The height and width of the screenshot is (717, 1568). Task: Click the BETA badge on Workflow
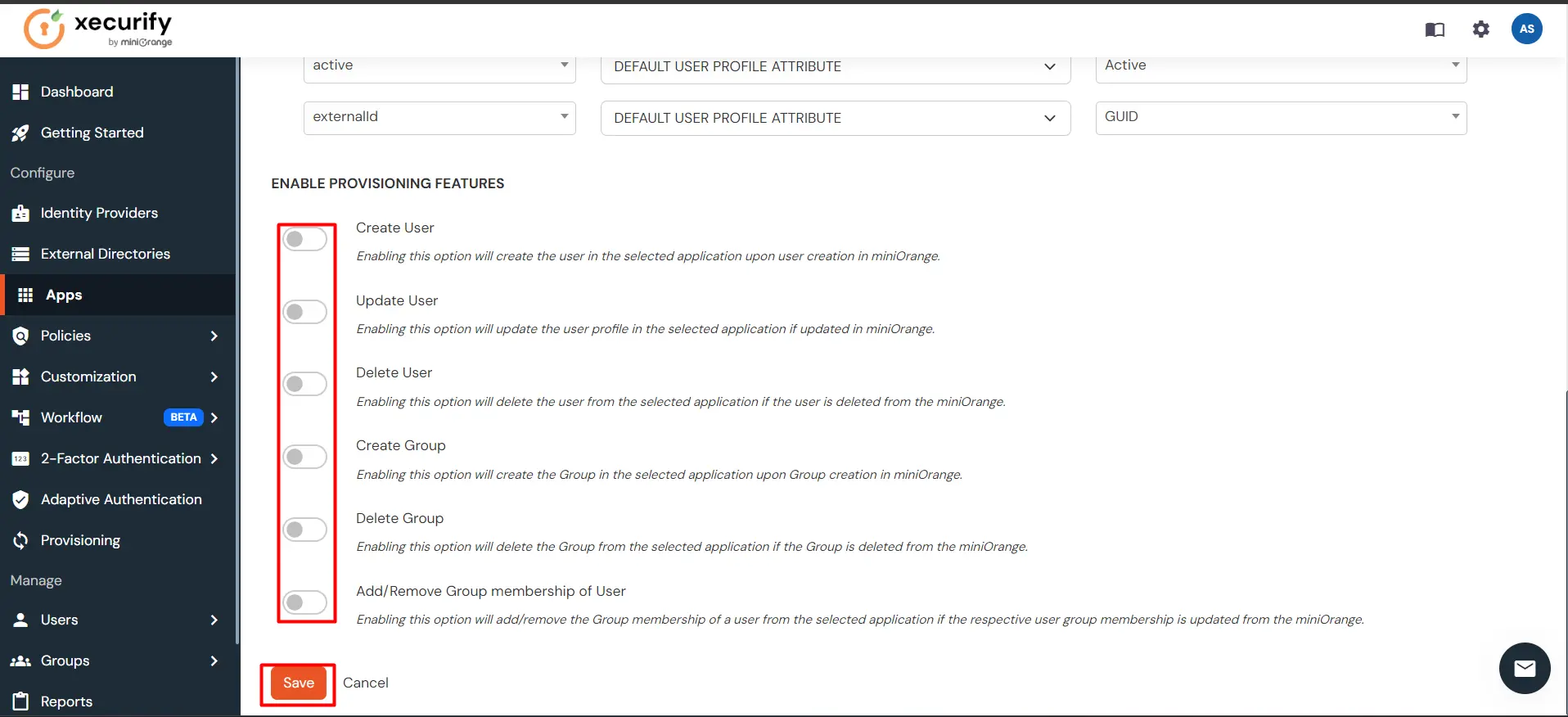[x=183, y=417]
